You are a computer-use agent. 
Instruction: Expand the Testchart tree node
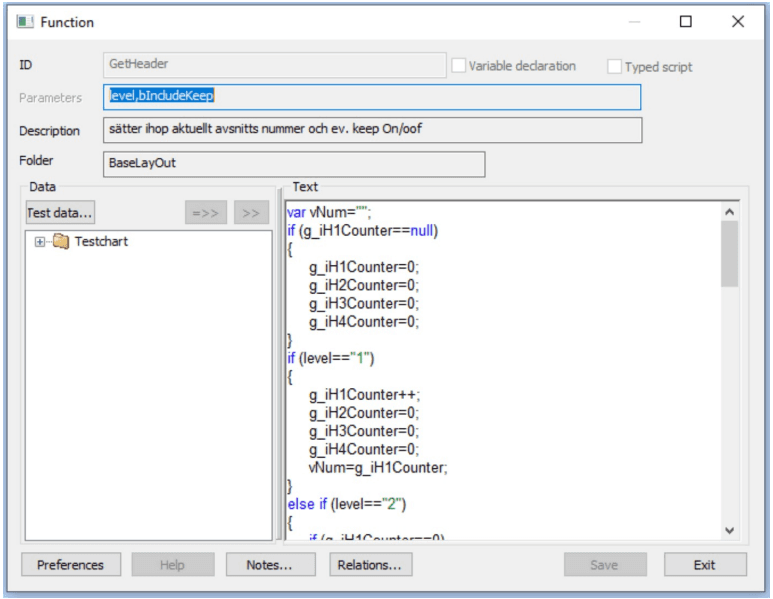[40, 242]
